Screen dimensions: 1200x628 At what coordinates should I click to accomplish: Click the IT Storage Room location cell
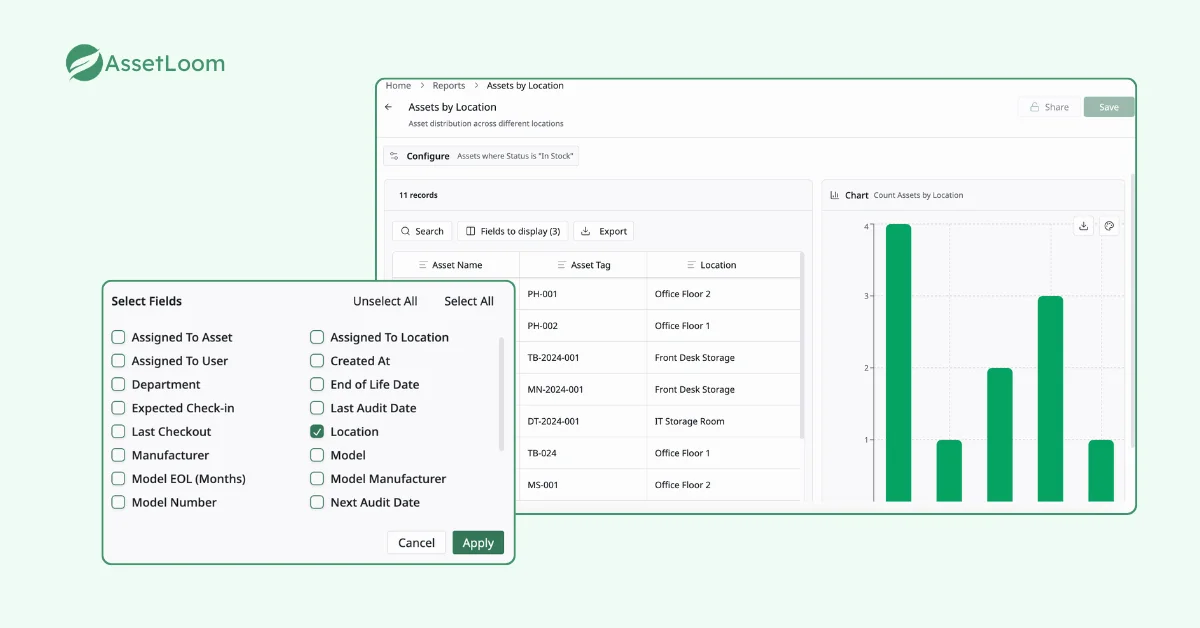723,422
